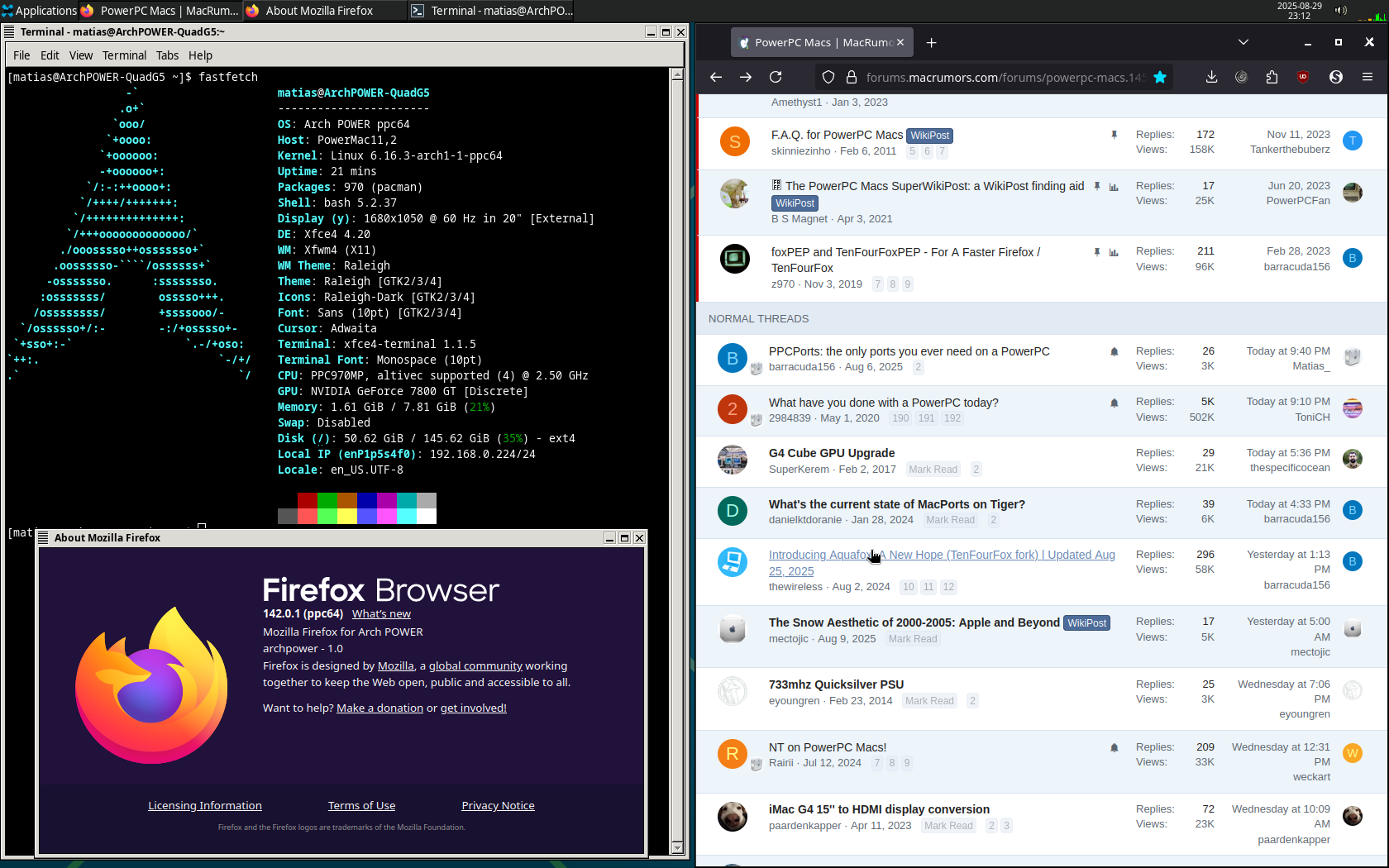Click the thewireless avatar on the Aquafox thread
Screen dimensions: 1389x868
click(x=732, y=561)
